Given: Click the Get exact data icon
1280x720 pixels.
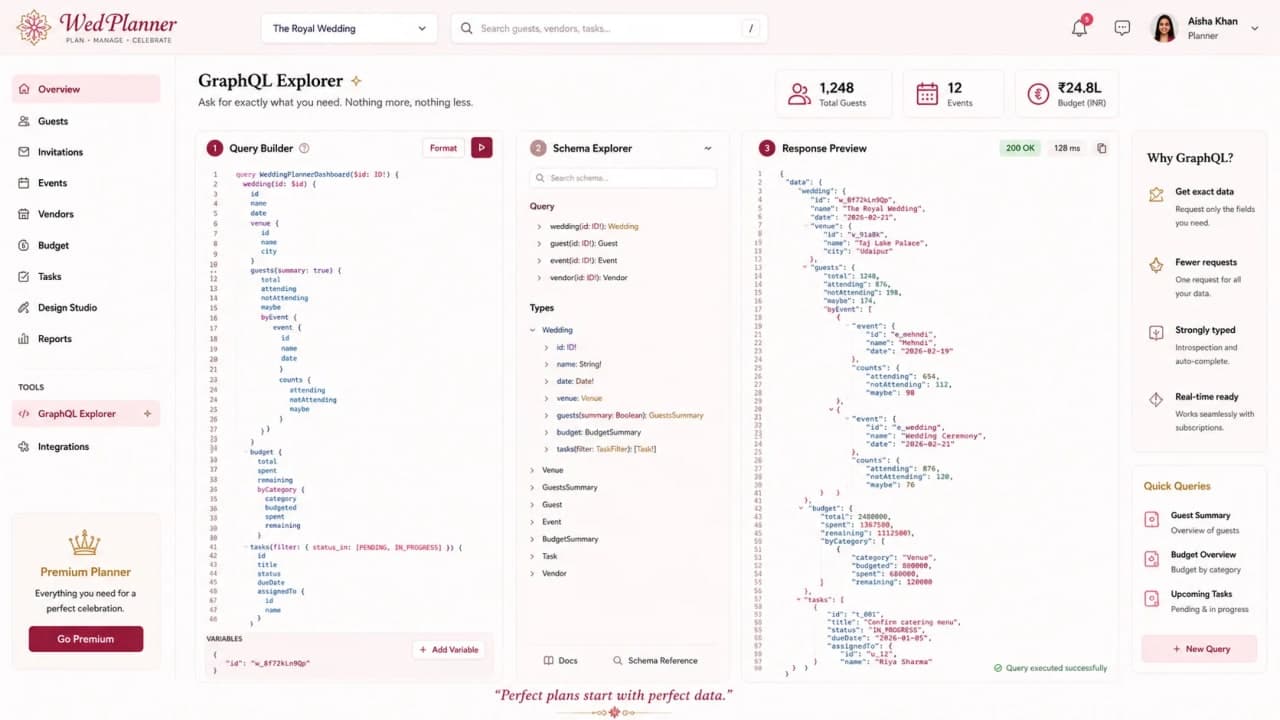Looking at the screenshot, I should [1156, 194].
